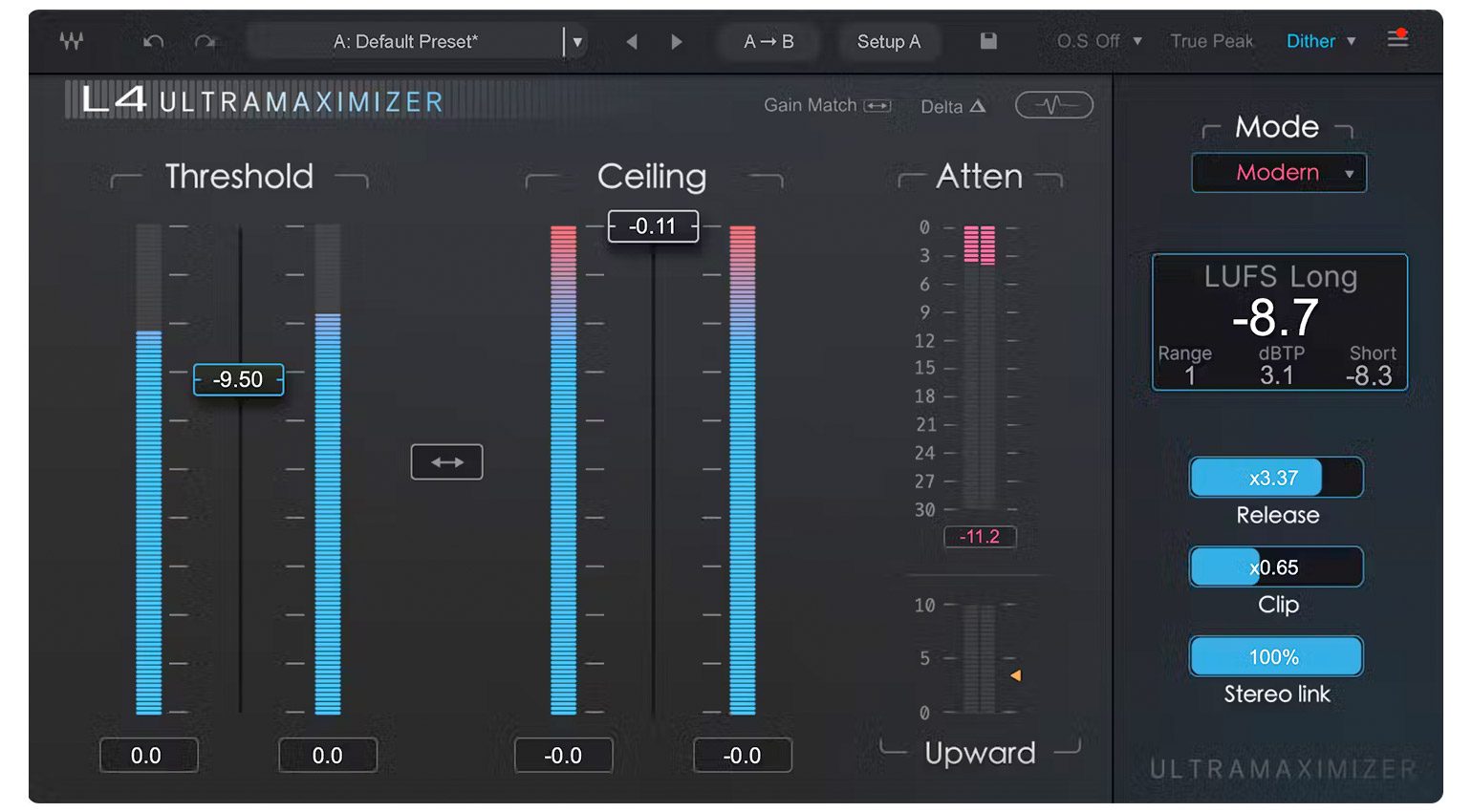Click the Waves logo icon
The height and width of the screenshot is (812, 1472).
pos(72,41)
